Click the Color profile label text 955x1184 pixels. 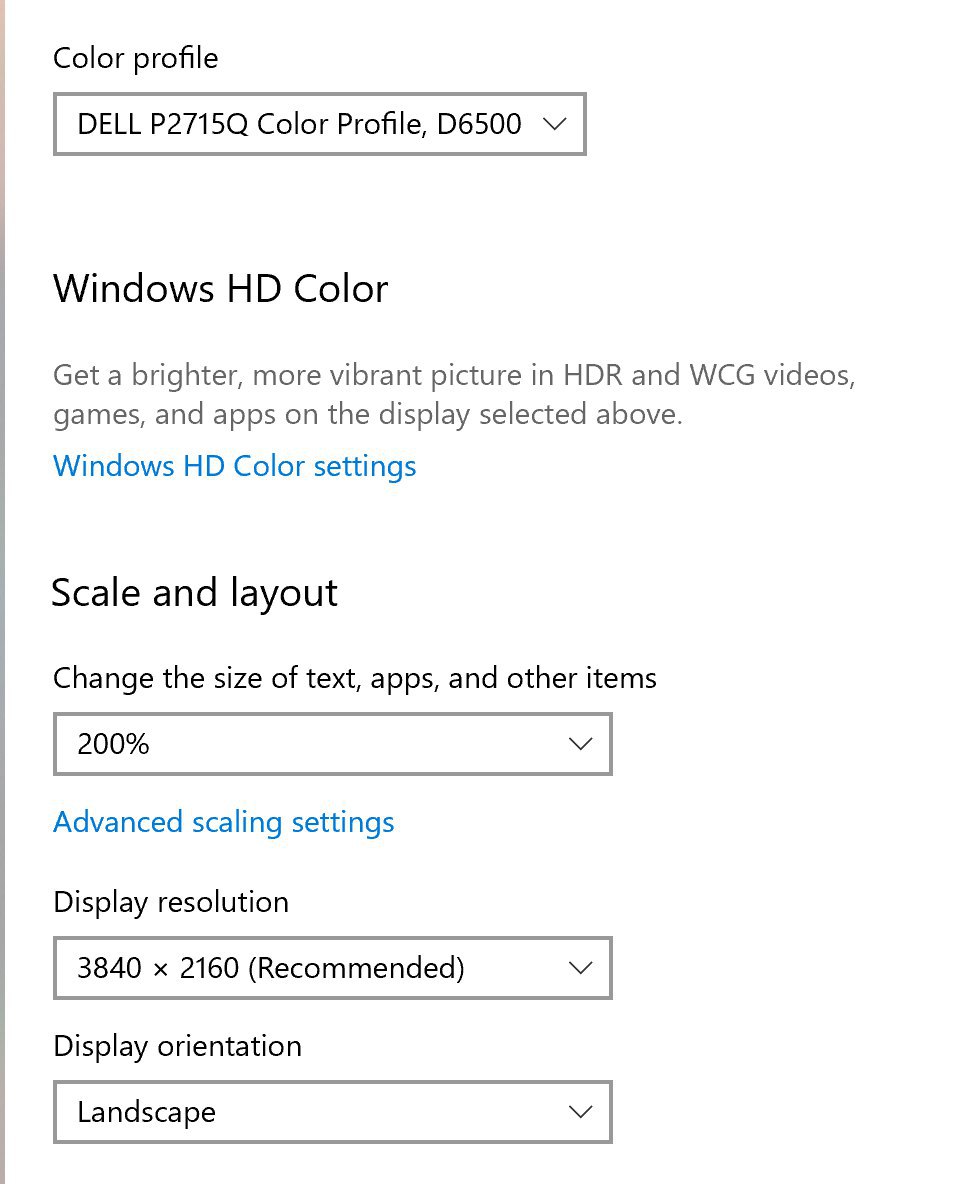[135, 58]
